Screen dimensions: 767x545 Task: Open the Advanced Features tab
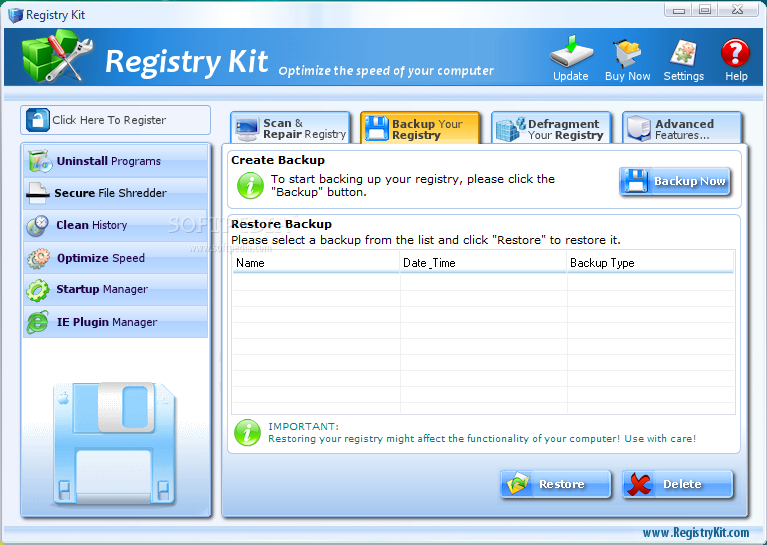pos(682,129)
